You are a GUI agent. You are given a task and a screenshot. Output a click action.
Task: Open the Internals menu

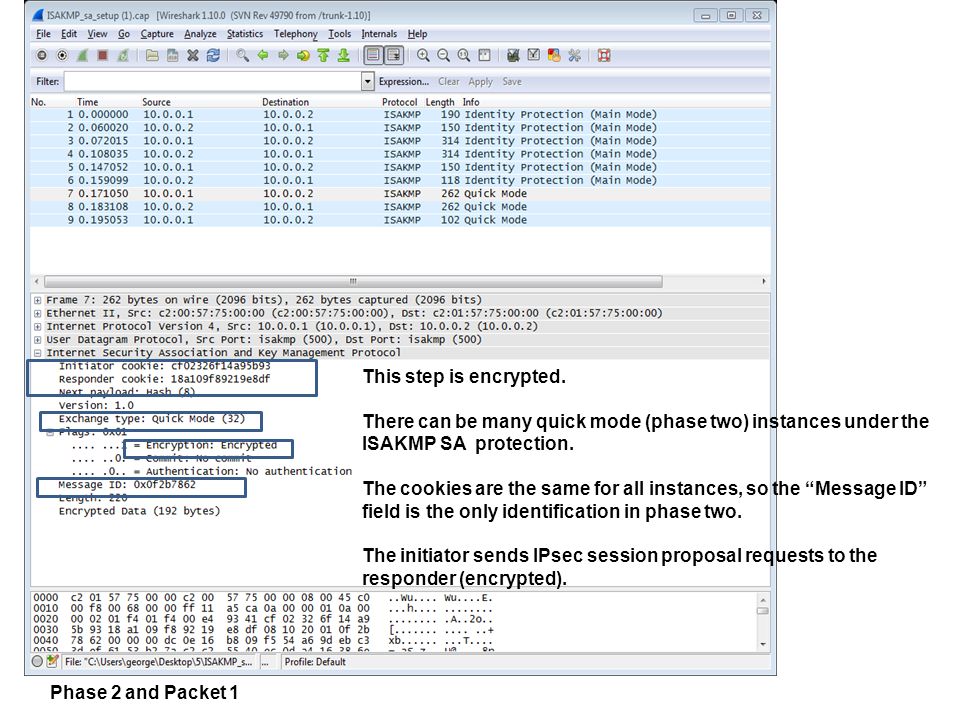[x=379, y=34]
